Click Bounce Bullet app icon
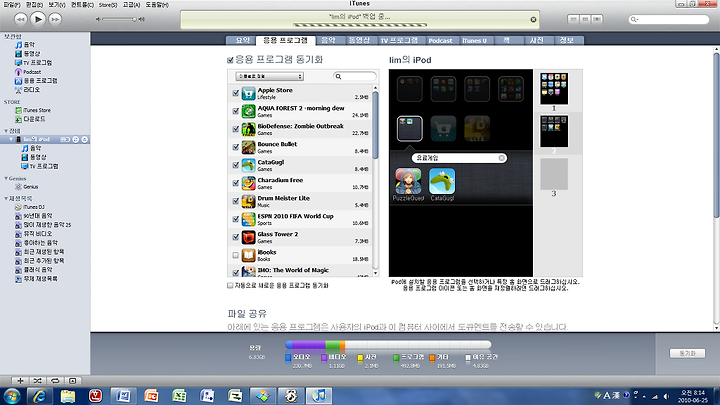 point(248,147)
